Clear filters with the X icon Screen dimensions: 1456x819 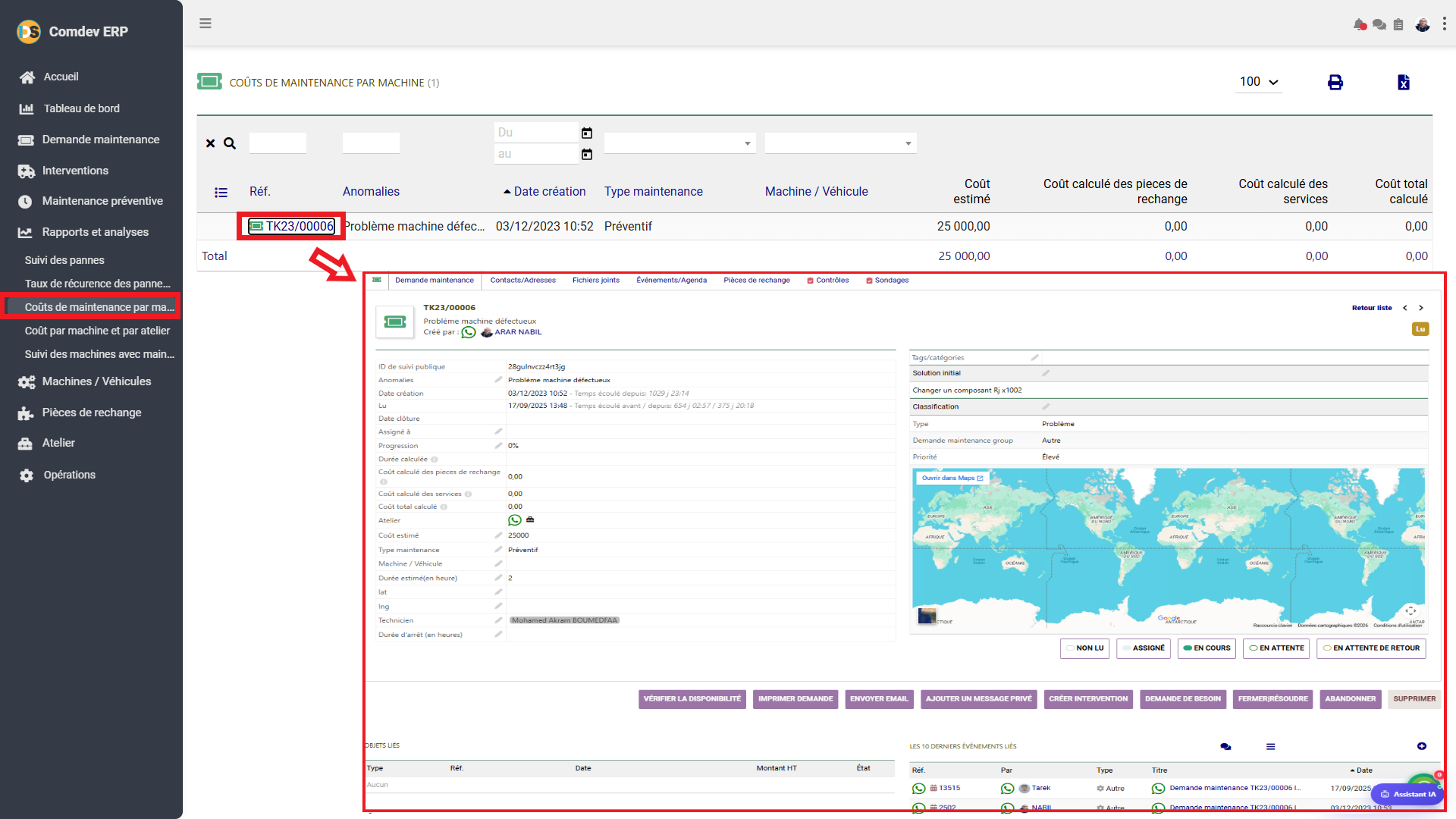click(210, 143)
